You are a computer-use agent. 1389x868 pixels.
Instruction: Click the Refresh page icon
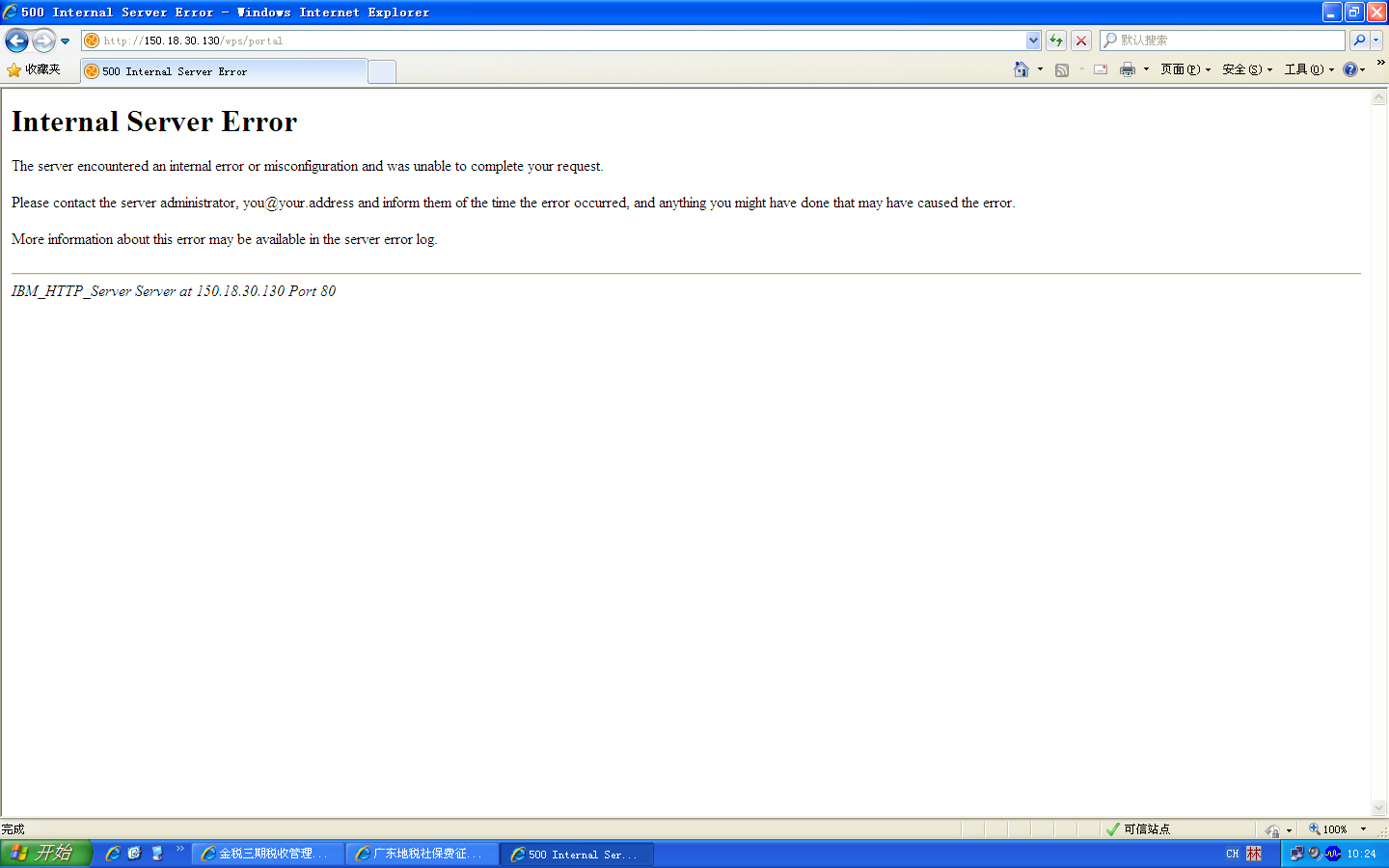coord(1056,41)
